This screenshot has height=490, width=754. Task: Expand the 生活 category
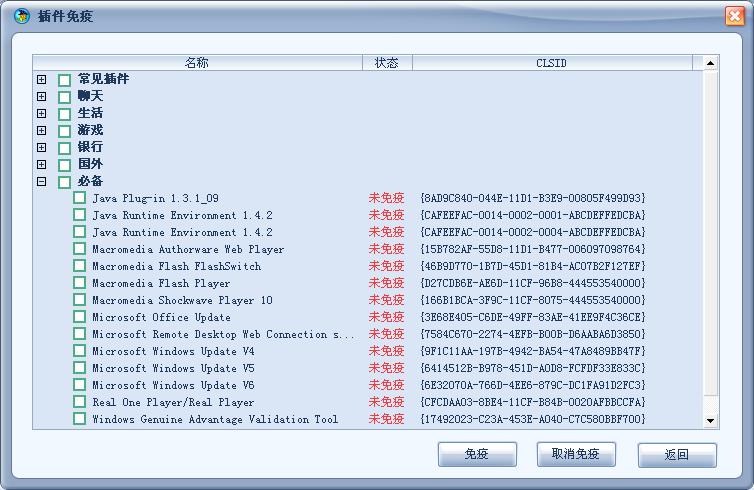coord(42,113)
